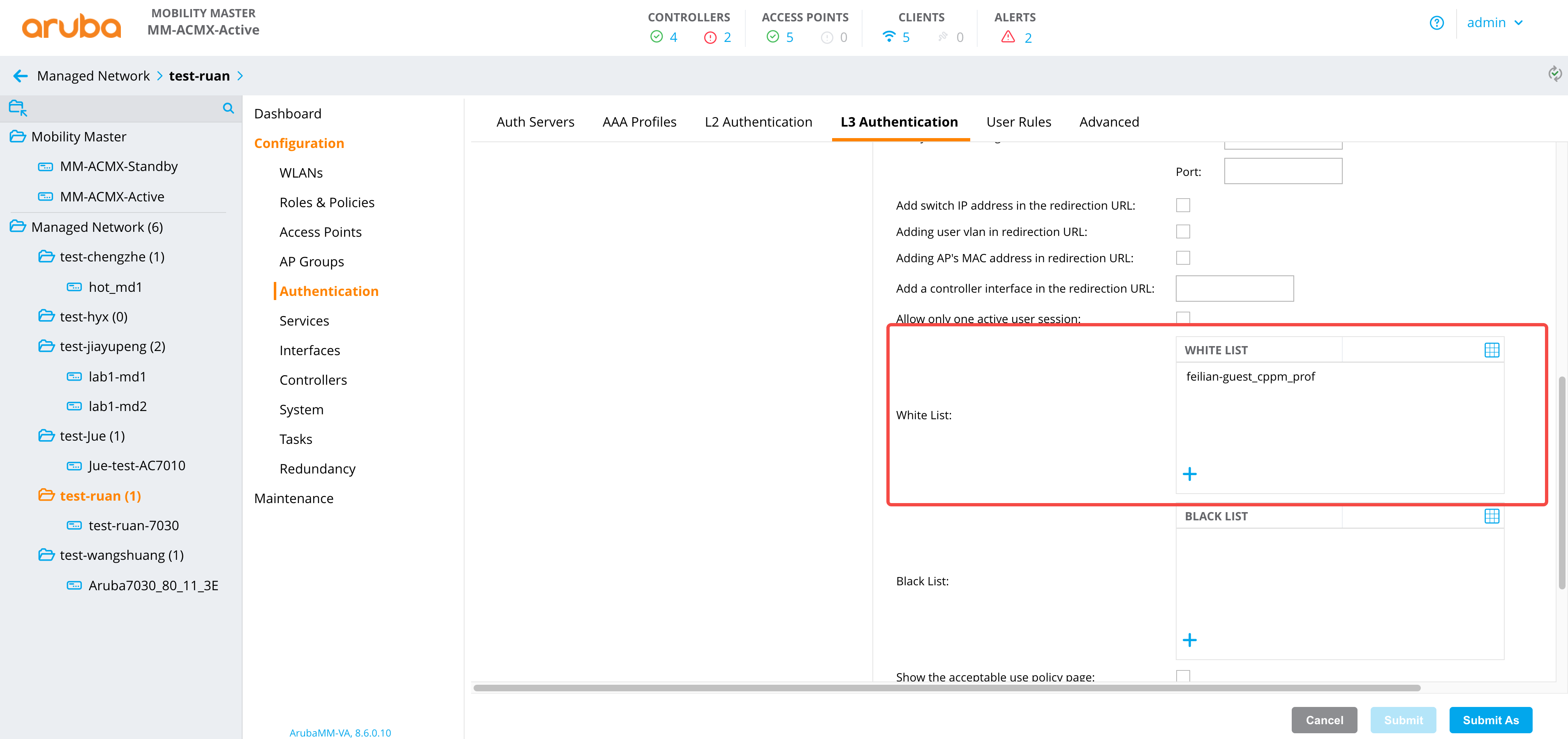The image size is (1568, 739).
Task: Check Adding AP's MAC address in redirection URL
Action: [x=1183, y=257]
